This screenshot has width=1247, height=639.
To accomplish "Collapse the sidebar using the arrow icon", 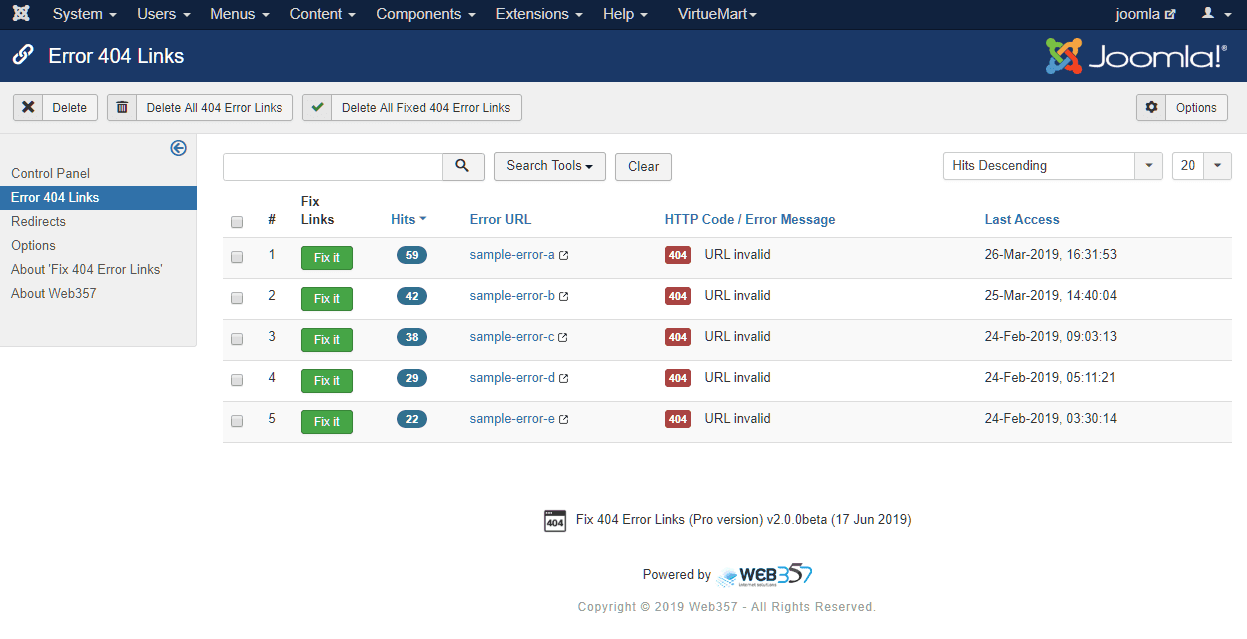I will (x=178, y=148).
